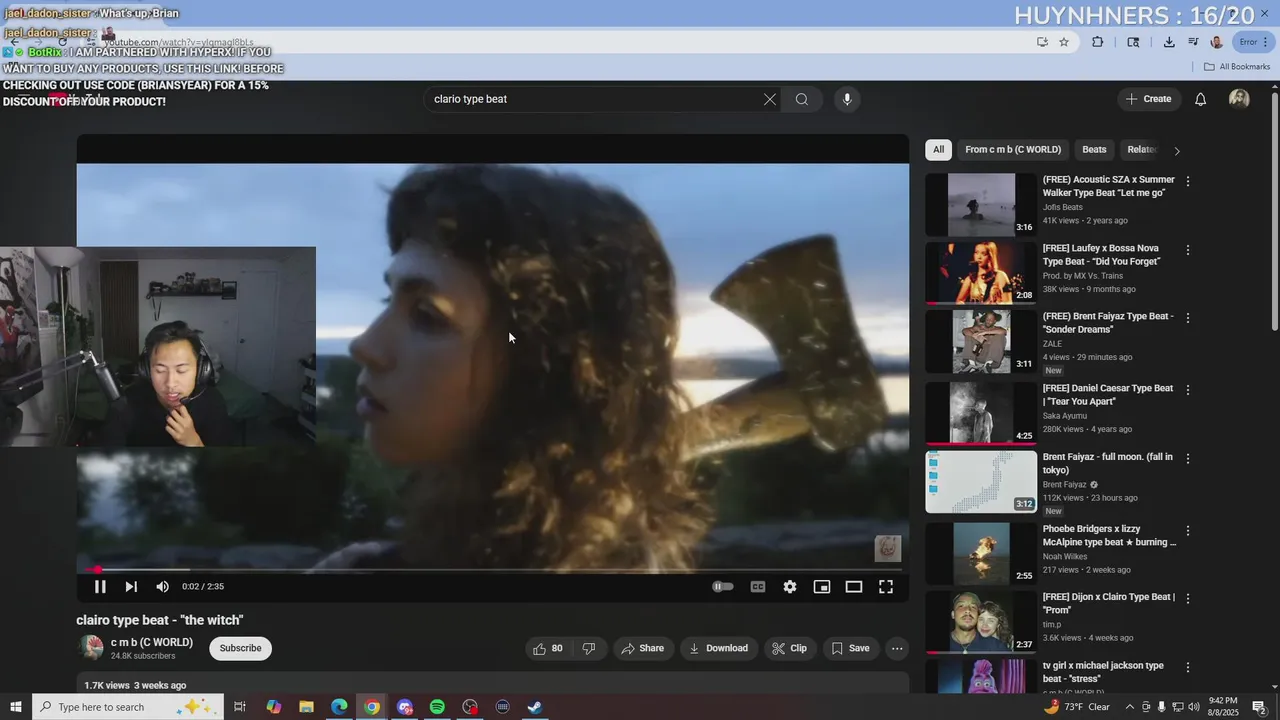This screenshot has height=720, width=1280.
Task: Open the Create menu
Action: tap(1148, 99)
